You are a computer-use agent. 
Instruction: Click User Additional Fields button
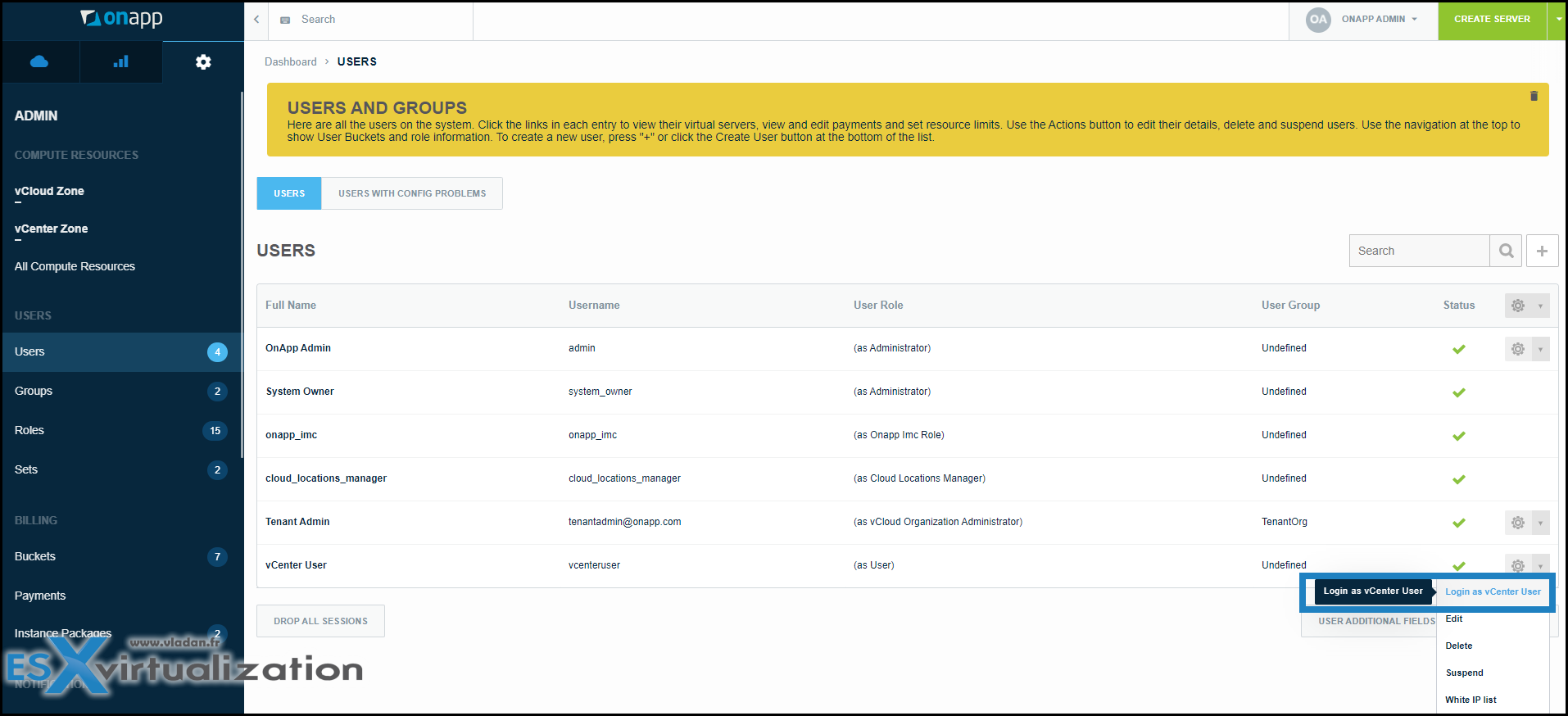1376,621
